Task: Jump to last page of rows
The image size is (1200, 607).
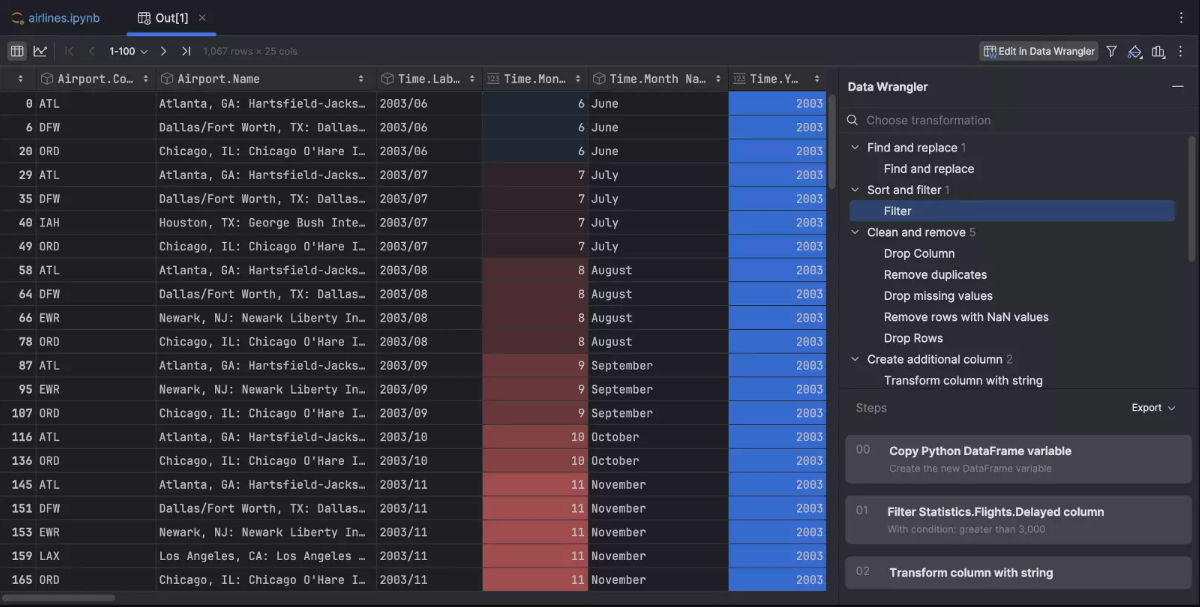Action: pyautogui.click(x=186, y=51)
